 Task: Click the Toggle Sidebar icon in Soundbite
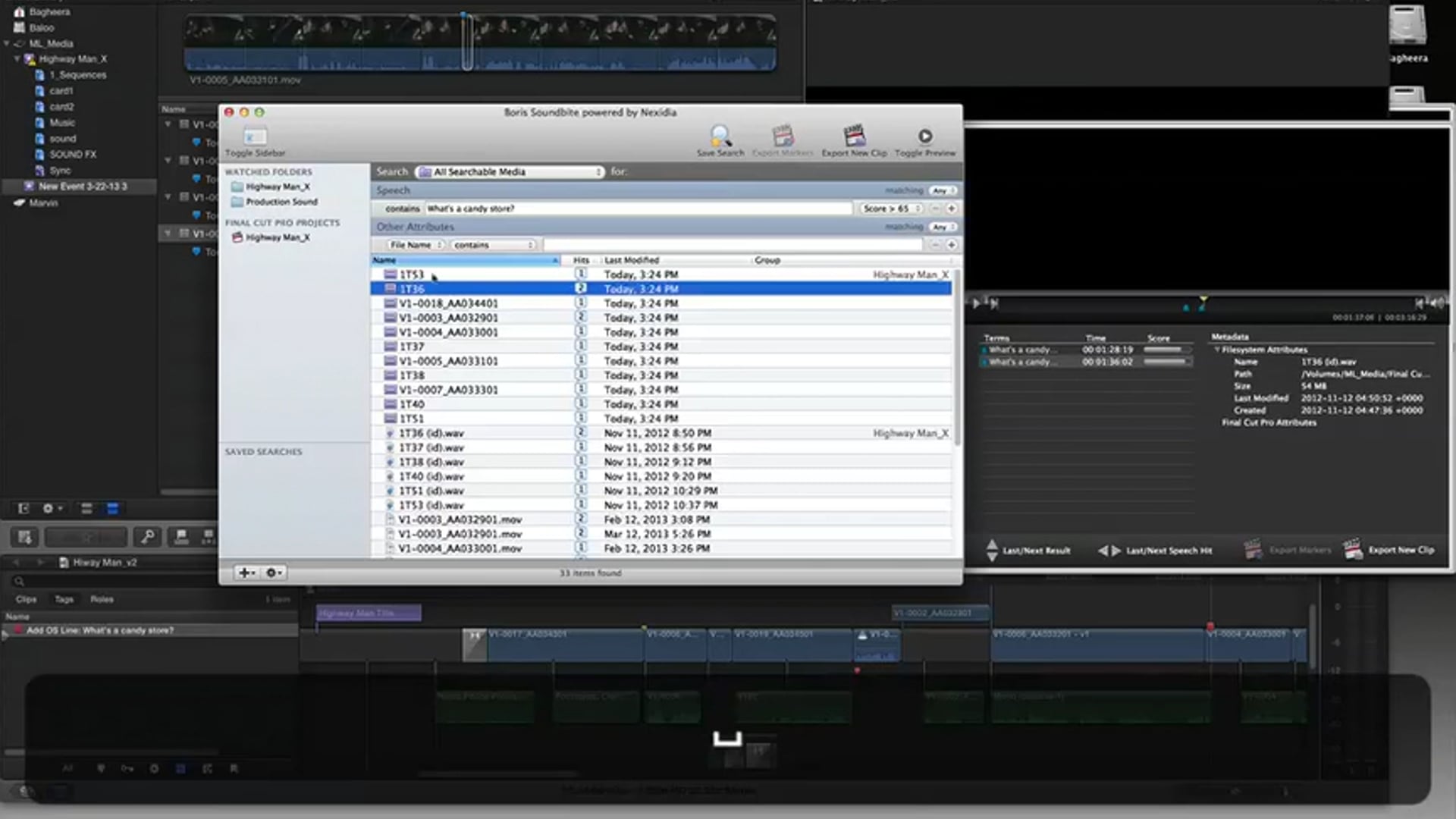pyautogui.click(x=255, y=136)
